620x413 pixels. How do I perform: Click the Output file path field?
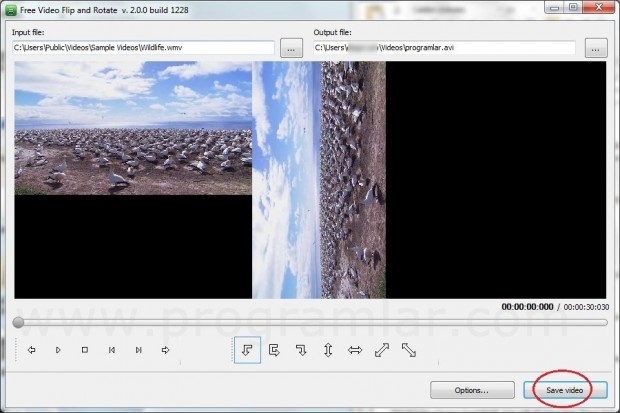[444, 48]
